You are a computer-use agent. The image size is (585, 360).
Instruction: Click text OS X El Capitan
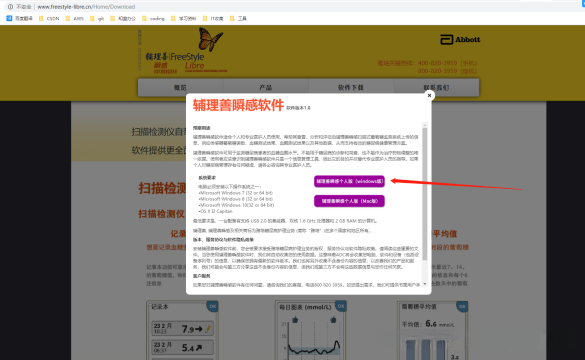[x=216, y=211]
